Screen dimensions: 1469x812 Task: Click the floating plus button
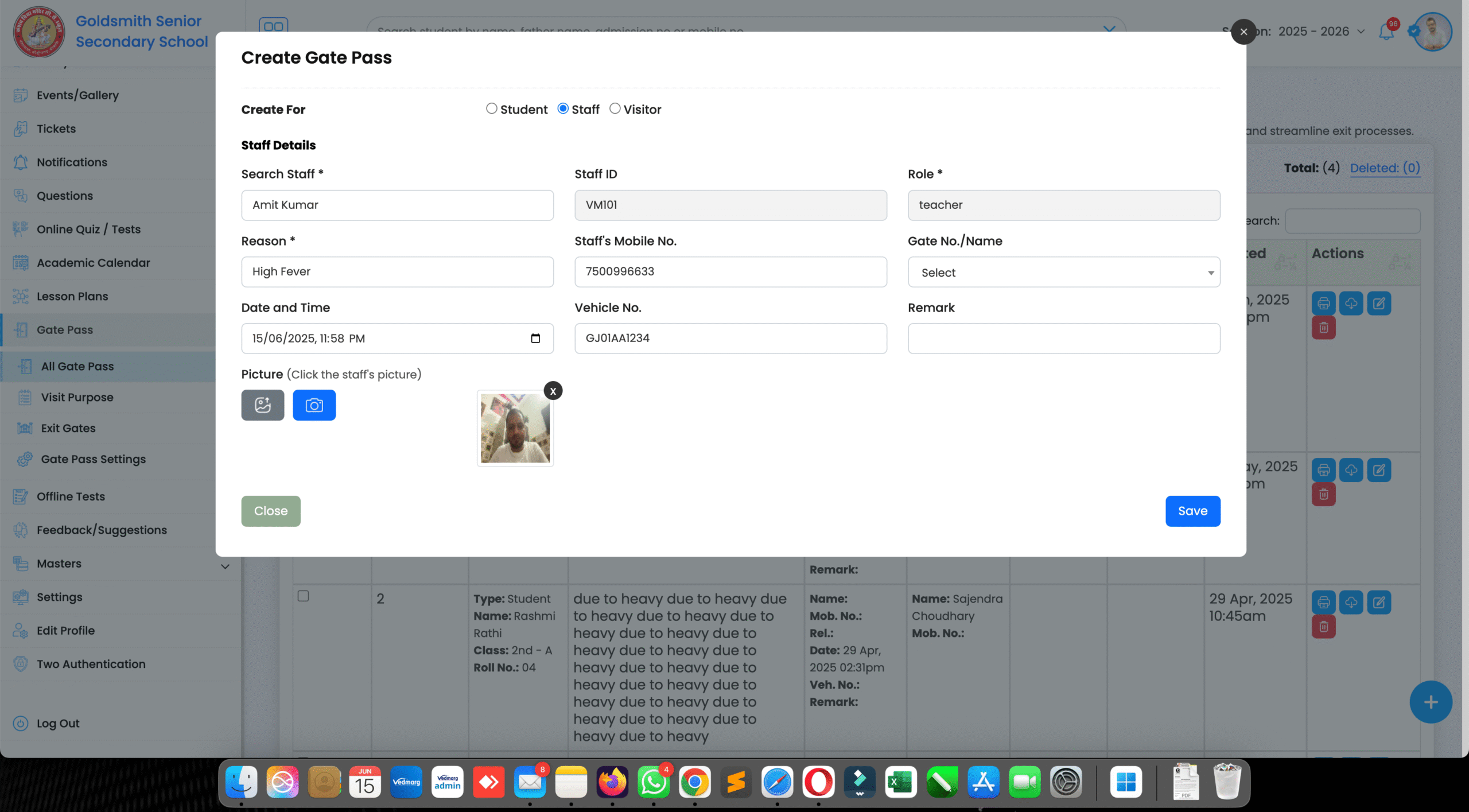1430,701
